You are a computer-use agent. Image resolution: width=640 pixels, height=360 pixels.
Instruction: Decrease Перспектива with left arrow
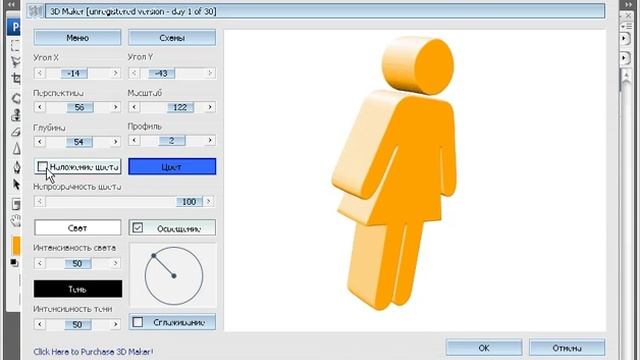[40, 107]
